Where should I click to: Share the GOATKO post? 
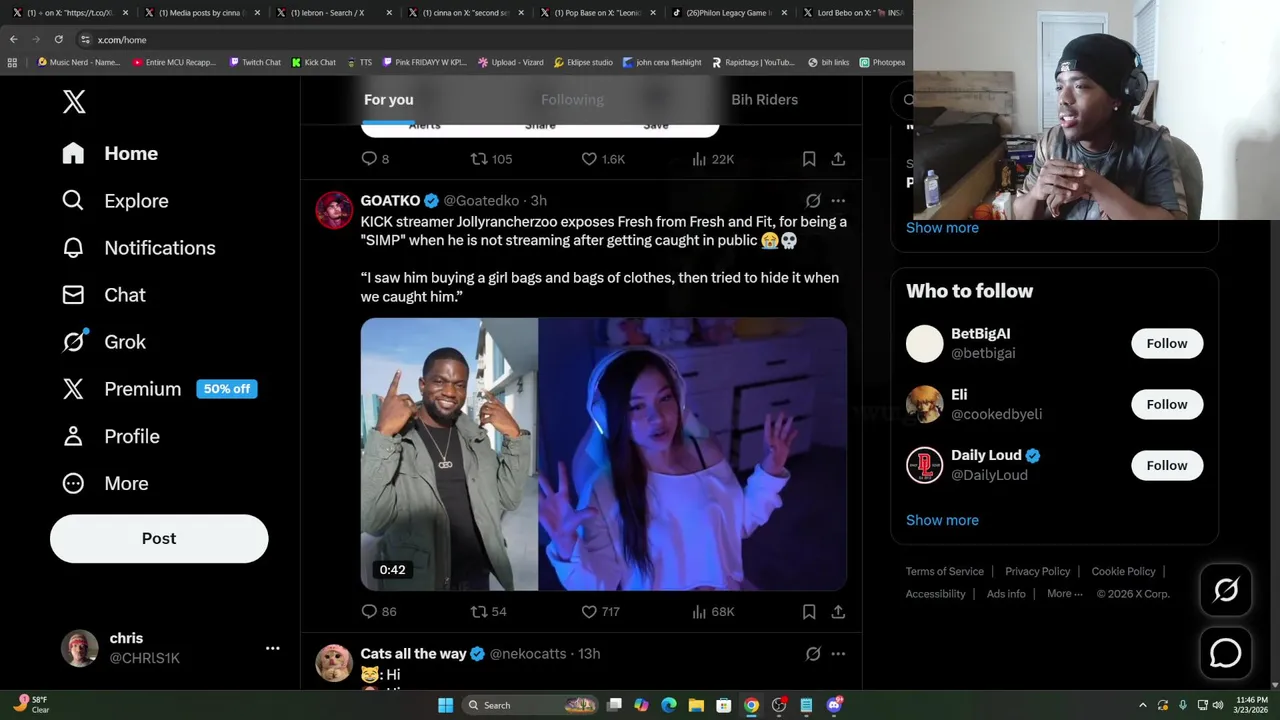(838, 611)
